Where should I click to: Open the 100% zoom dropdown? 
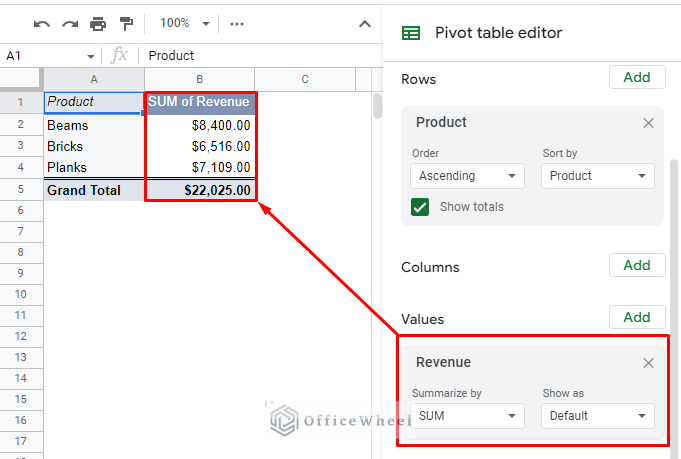pyautogui.click(x=185, y=23)
